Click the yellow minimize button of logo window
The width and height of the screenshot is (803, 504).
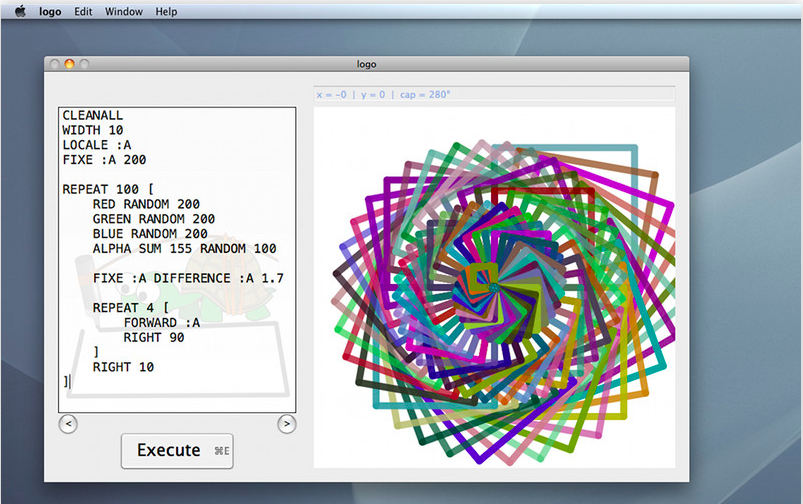point(69,64)
